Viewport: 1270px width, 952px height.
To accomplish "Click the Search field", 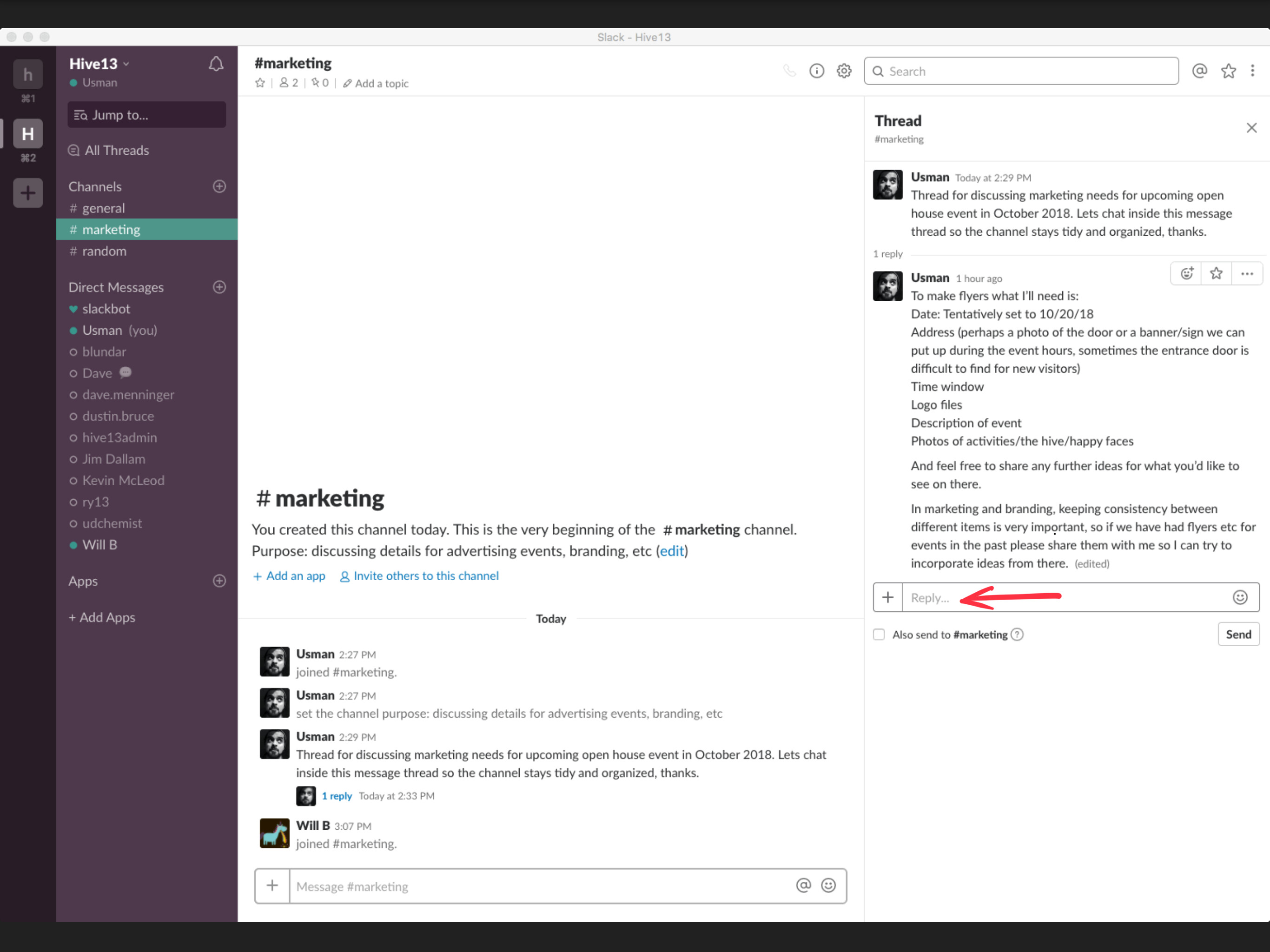I will click(x=1021, y=71).
